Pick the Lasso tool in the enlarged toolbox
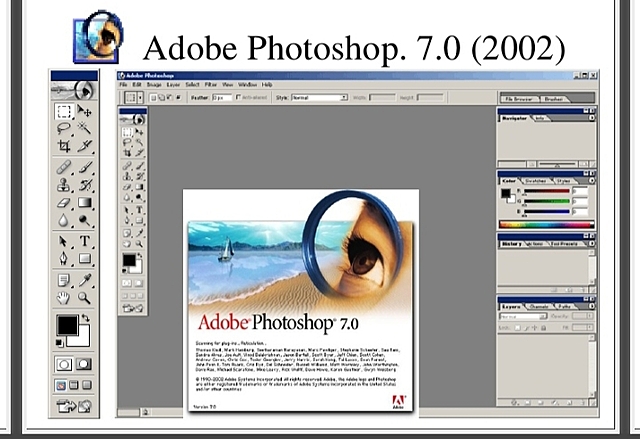This screenshot has height=439, width=640. point(64,129)
